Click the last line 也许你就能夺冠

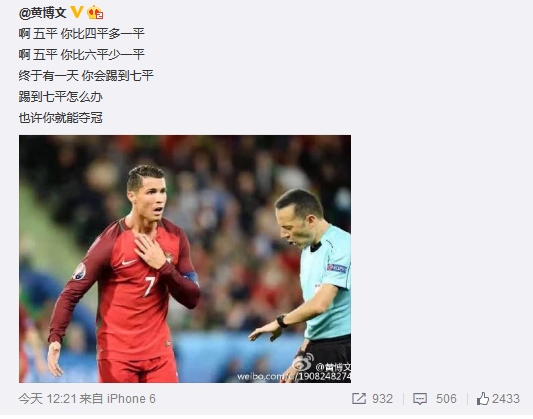(x=61, y=118)
